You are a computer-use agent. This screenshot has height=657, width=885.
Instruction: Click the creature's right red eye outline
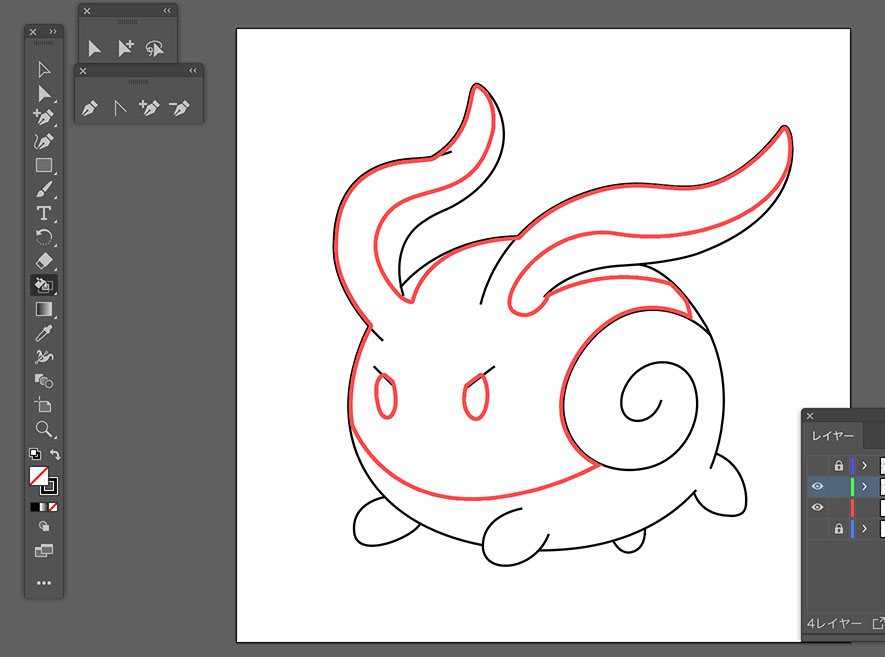pos(475,396)
